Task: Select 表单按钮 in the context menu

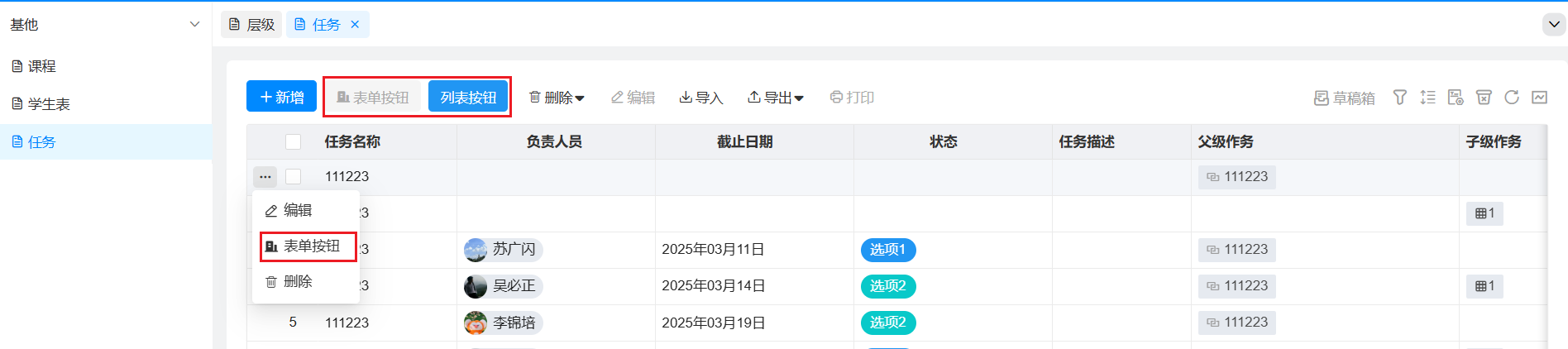Action: pos(308,246)
